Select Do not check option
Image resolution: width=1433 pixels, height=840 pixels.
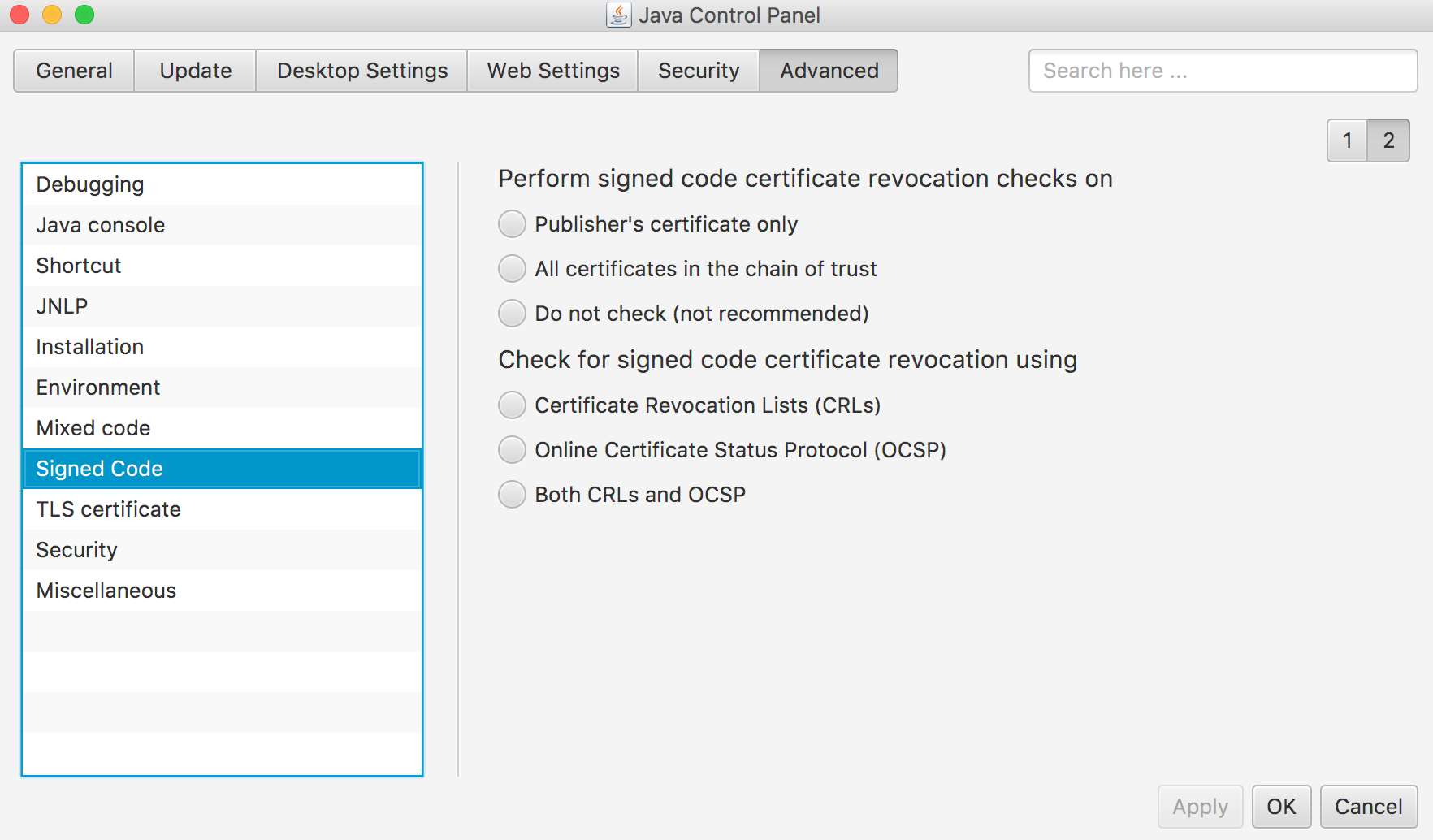512,314
